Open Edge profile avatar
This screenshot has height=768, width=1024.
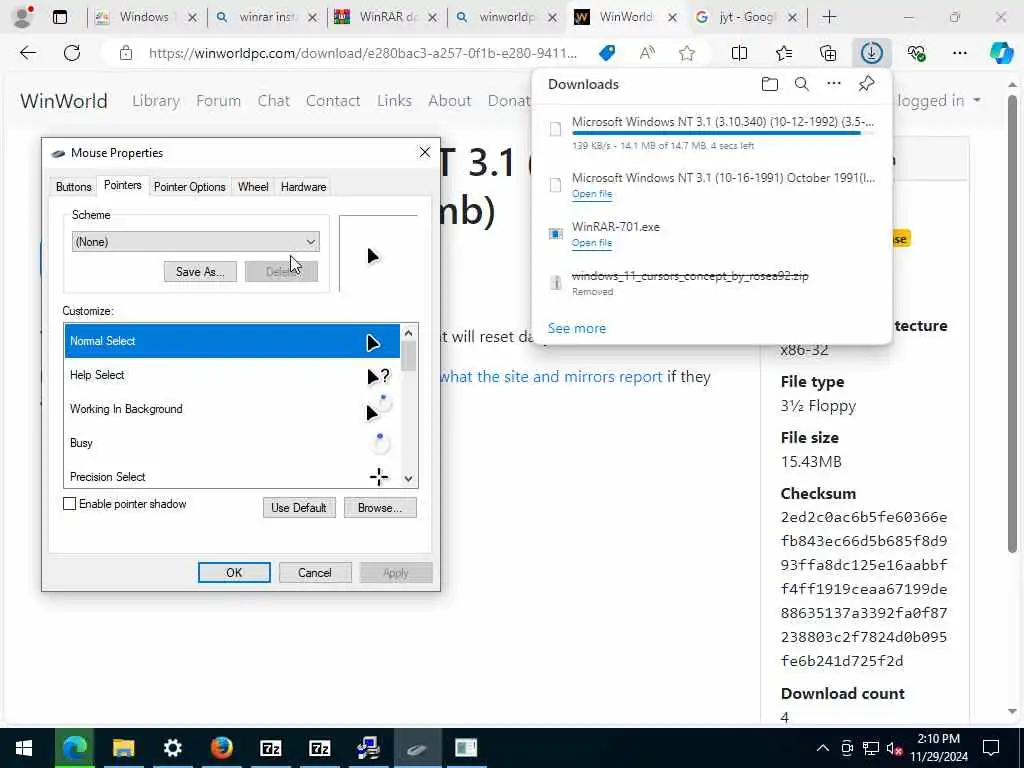[x=23, y=17]
